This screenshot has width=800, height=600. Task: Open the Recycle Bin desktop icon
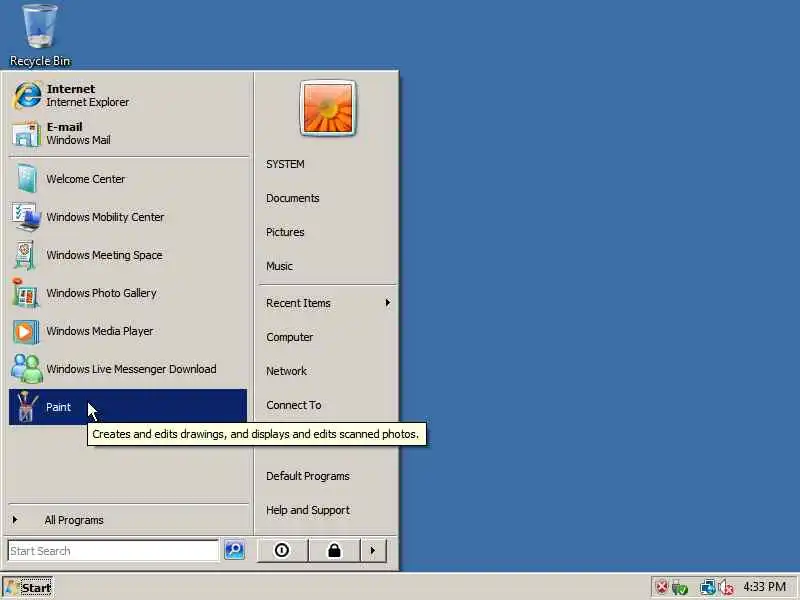(x=40, y=35)
